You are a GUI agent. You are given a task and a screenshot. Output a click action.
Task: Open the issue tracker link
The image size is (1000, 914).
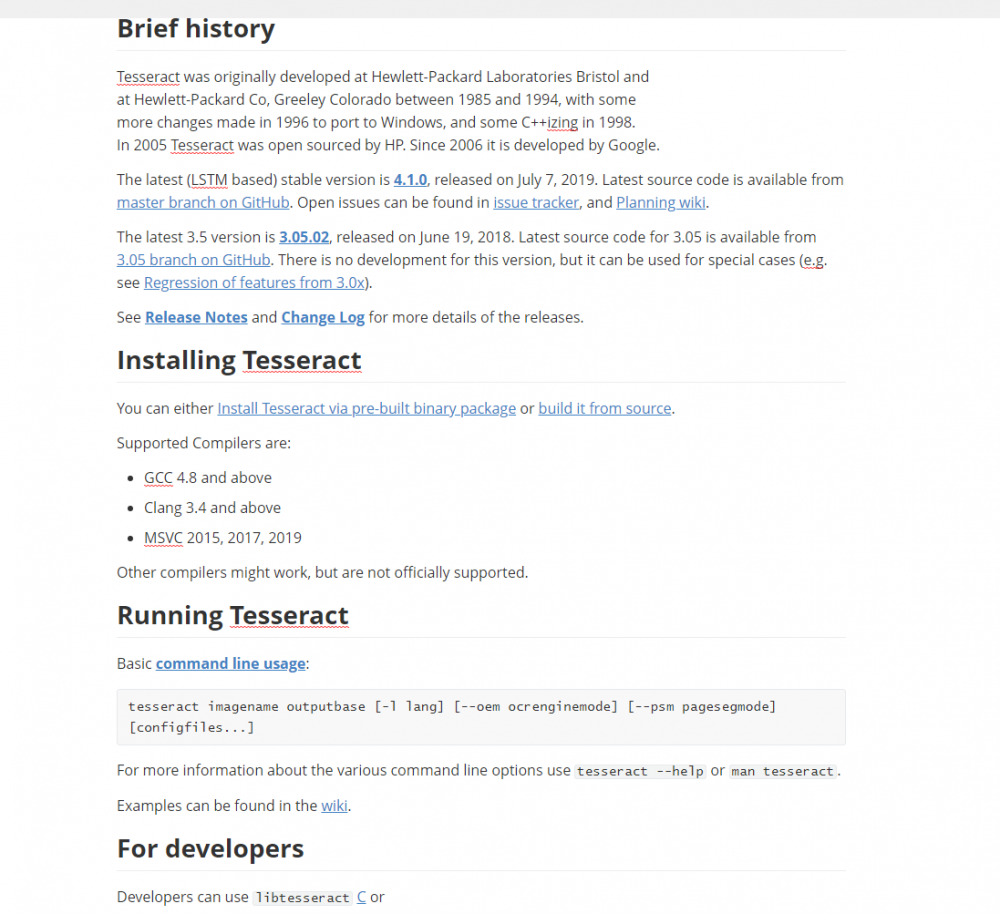(536, 202)
